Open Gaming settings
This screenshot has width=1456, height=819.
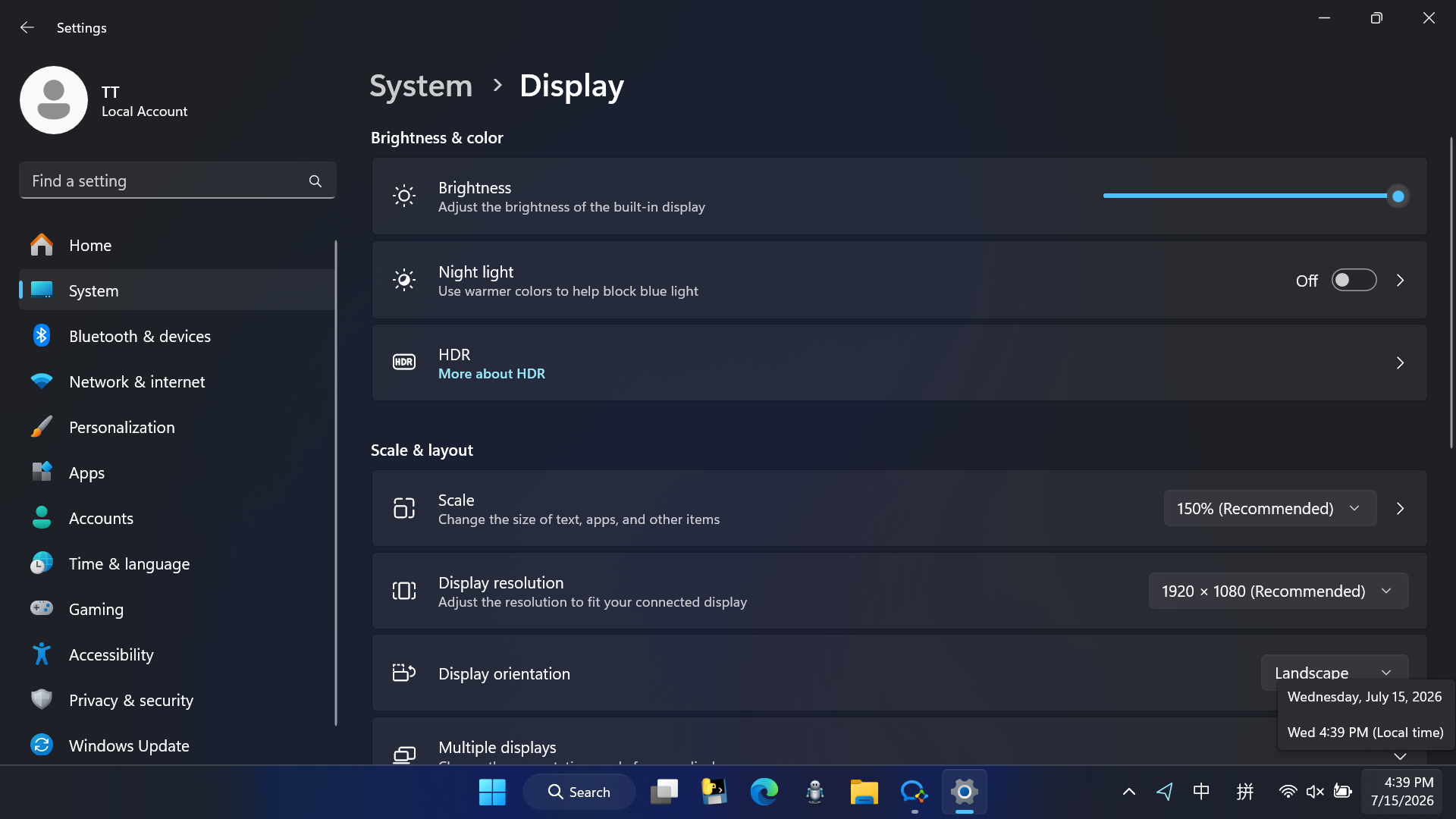(176, 609)
